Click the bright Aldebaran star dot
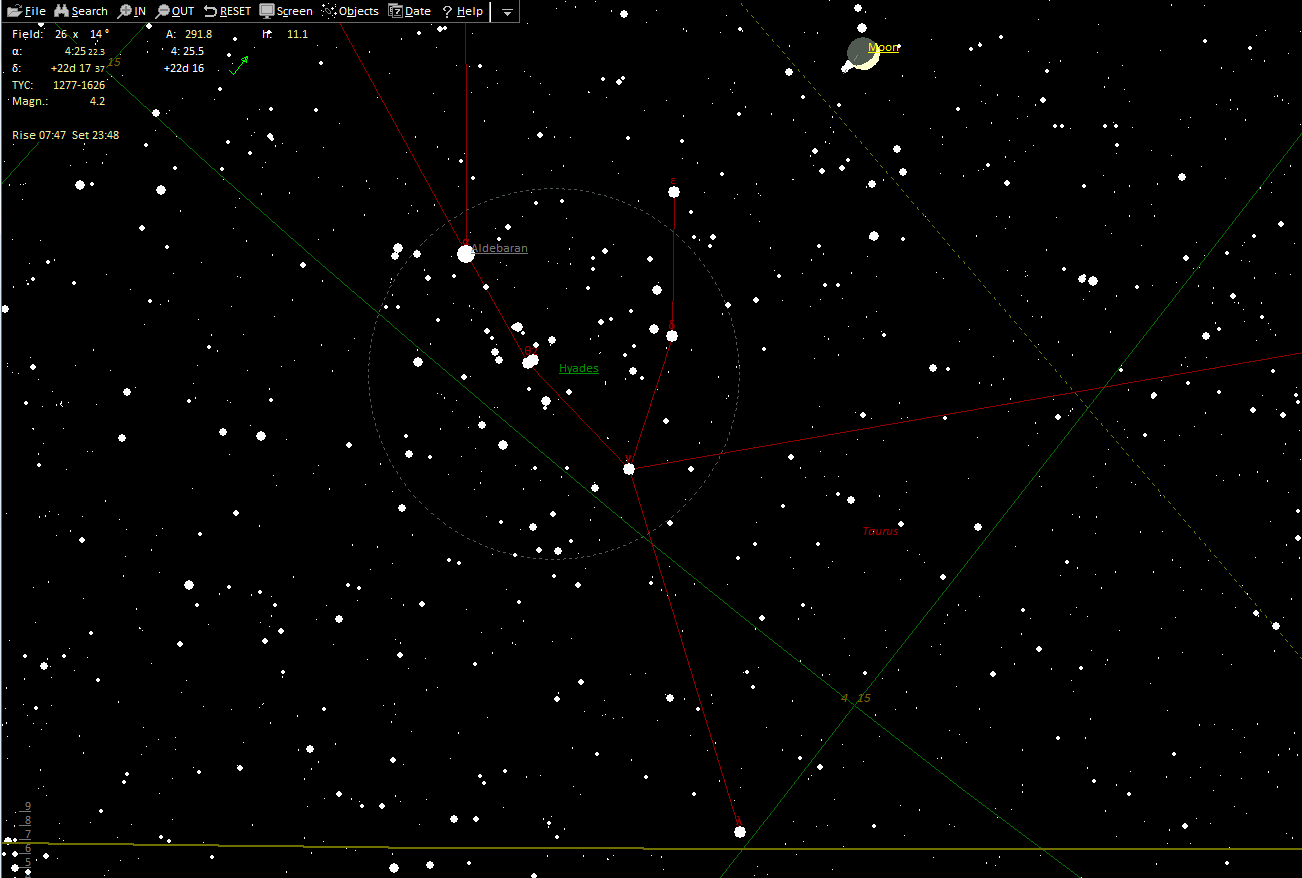Screen dimensions: 1302x878 coord(466,254)
